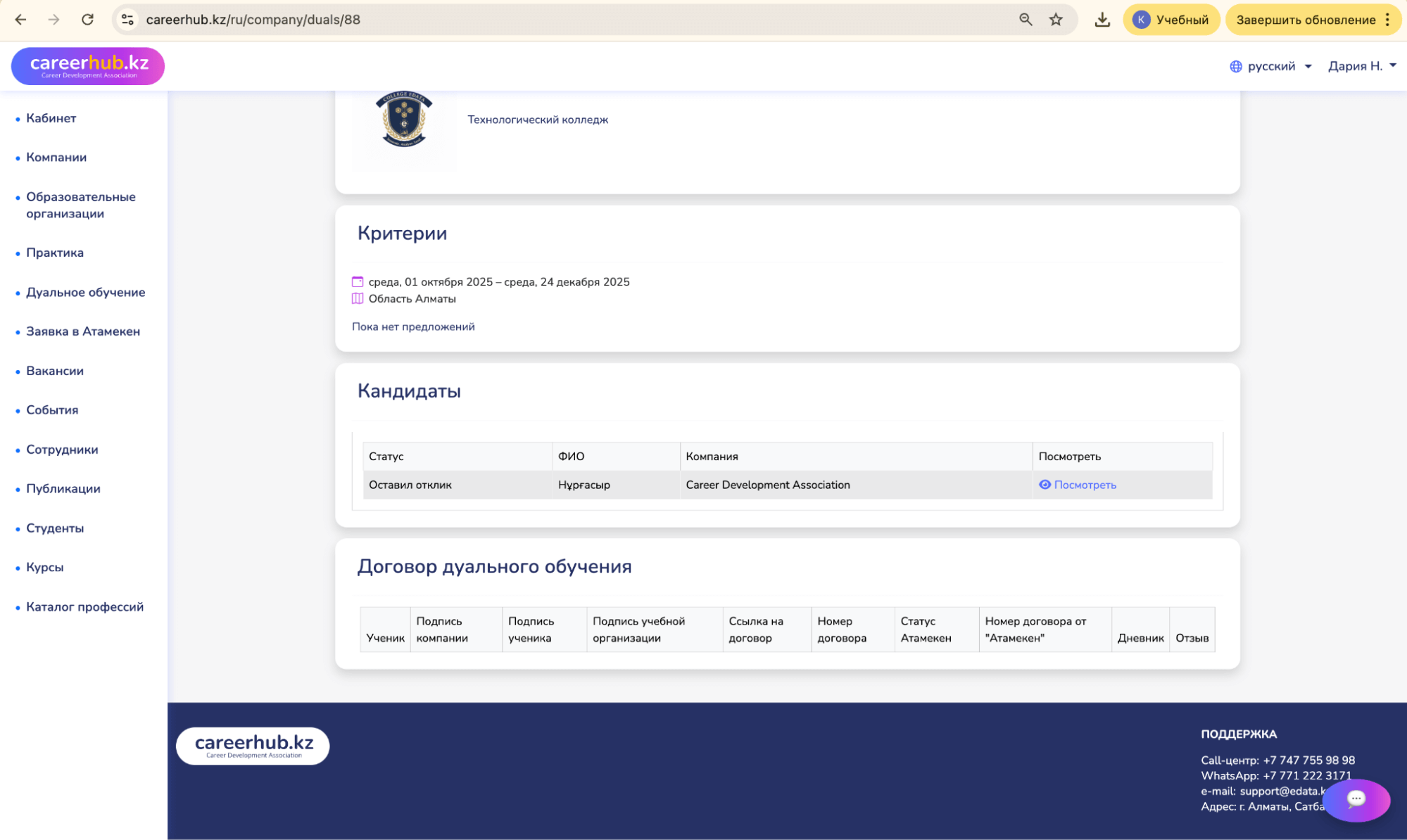Open downloads via download arrow icon
Image resolution: width=1407 pixels, height=840 pixels.
coord(1102,20)
